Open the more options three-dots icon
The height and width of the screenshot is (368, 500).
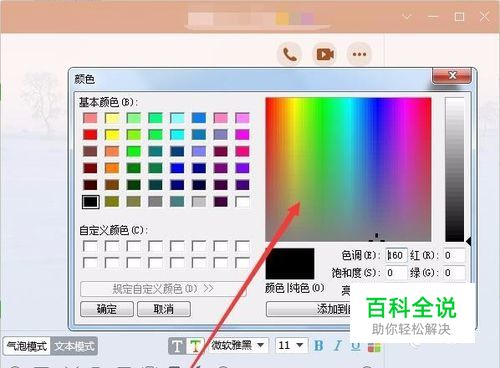359,54
